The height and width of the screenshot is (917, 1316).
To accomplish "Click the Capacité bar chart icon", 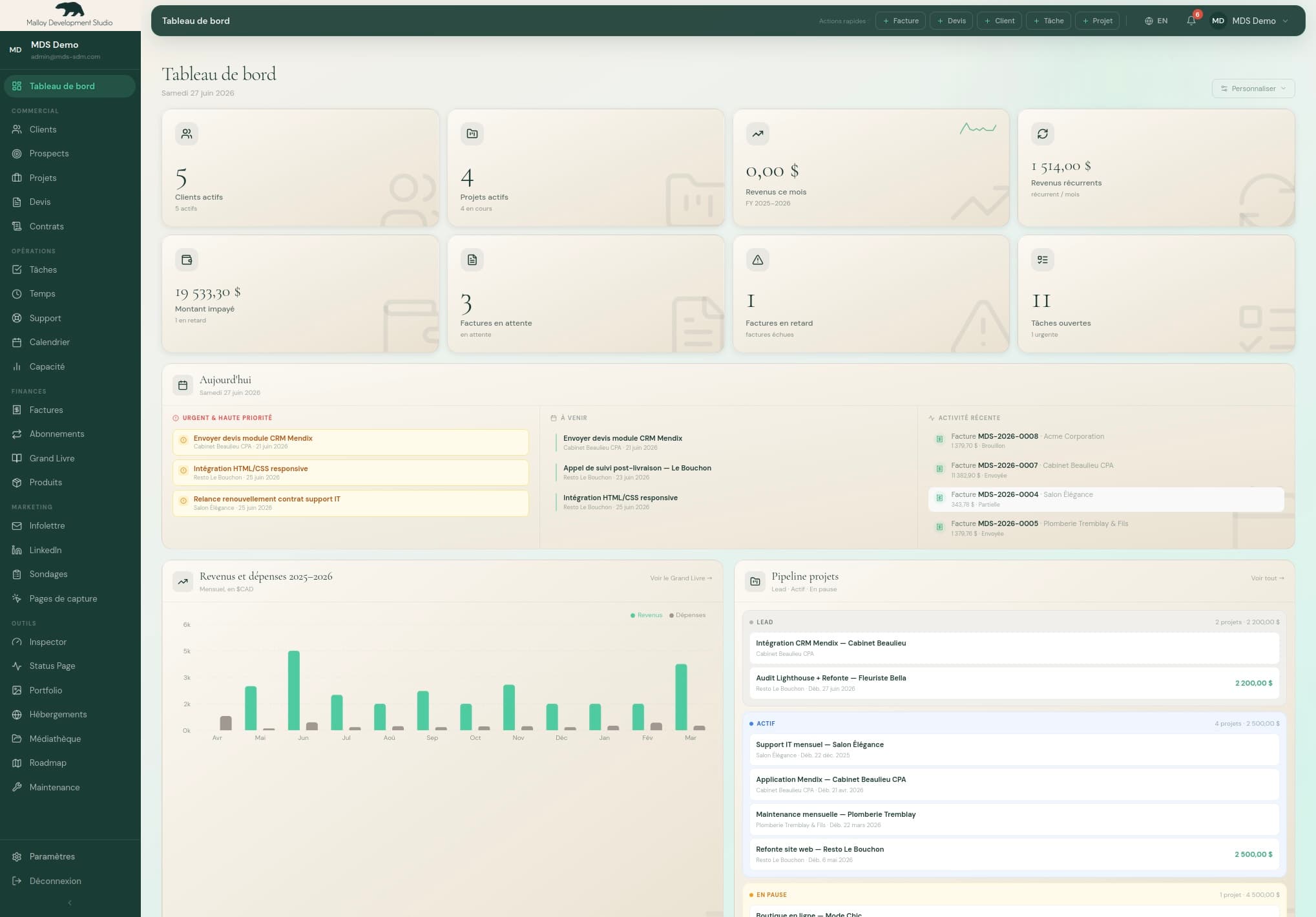I will tap(17, 366).
